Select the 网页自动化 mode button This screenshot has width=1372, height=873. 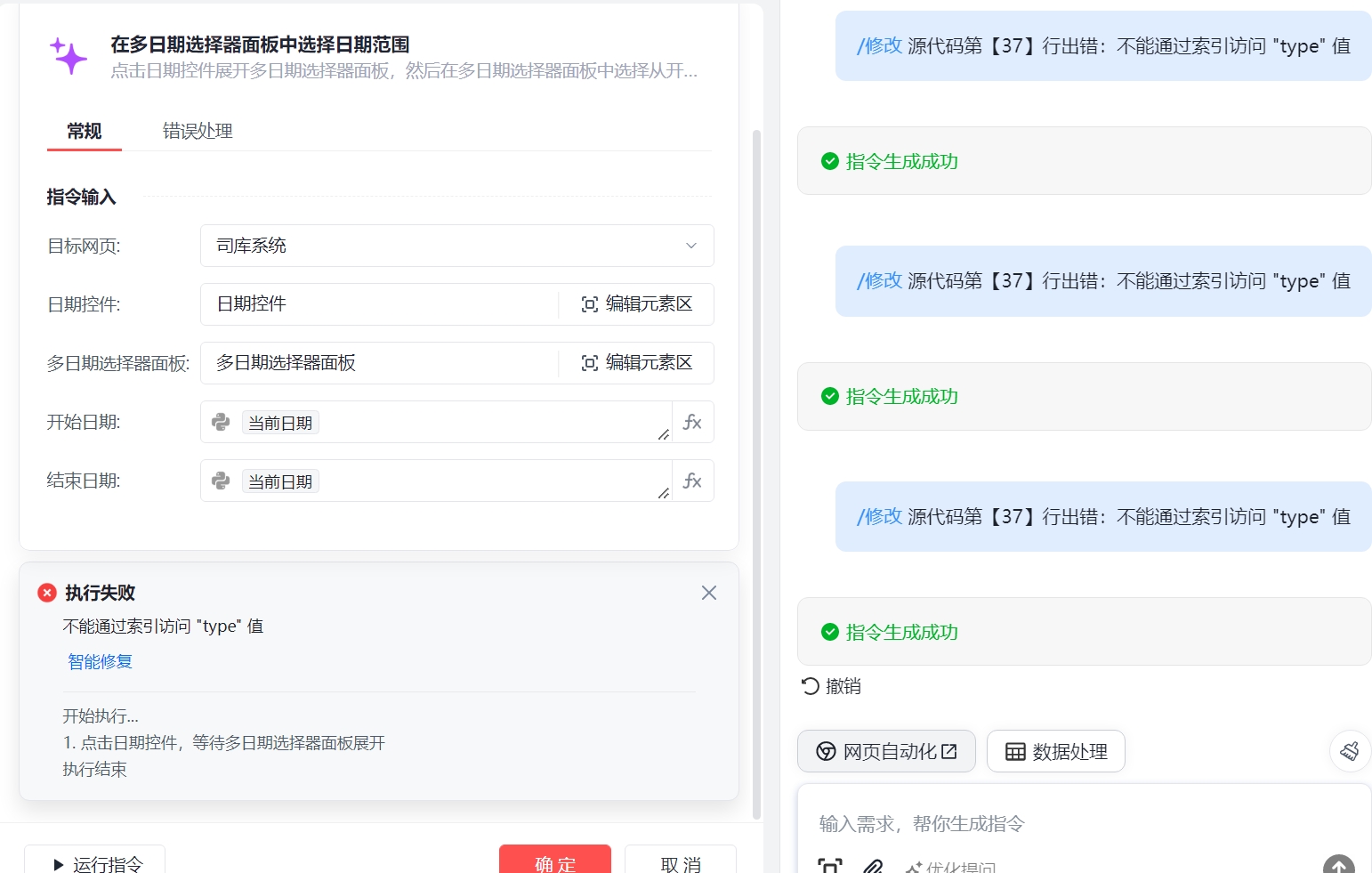[886, 751]
